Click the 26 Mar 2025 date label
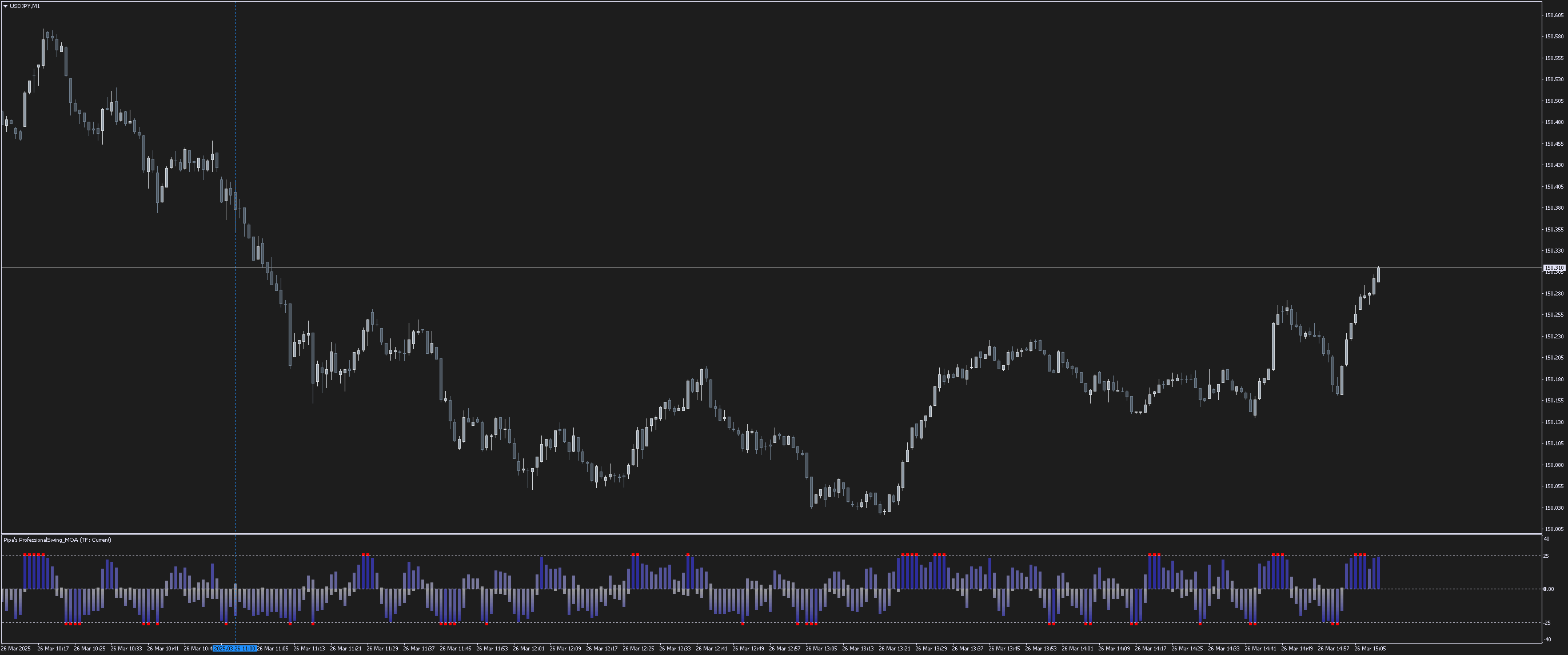1568x655 pixels. [16, 649]
